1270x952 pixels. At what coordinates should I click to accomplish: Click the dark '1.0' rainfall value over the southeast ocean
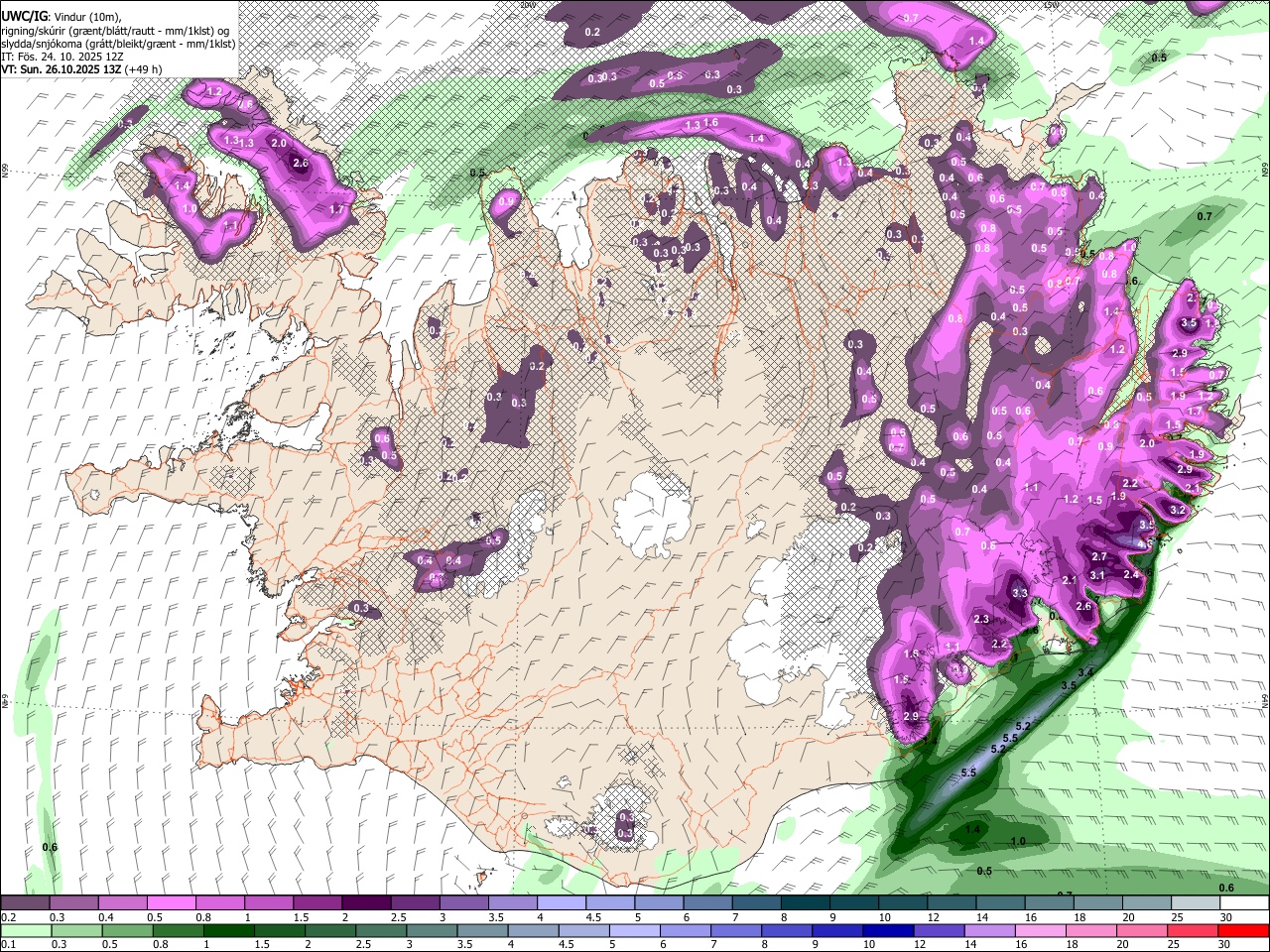pyautogui.click(x=1018, y=841)
